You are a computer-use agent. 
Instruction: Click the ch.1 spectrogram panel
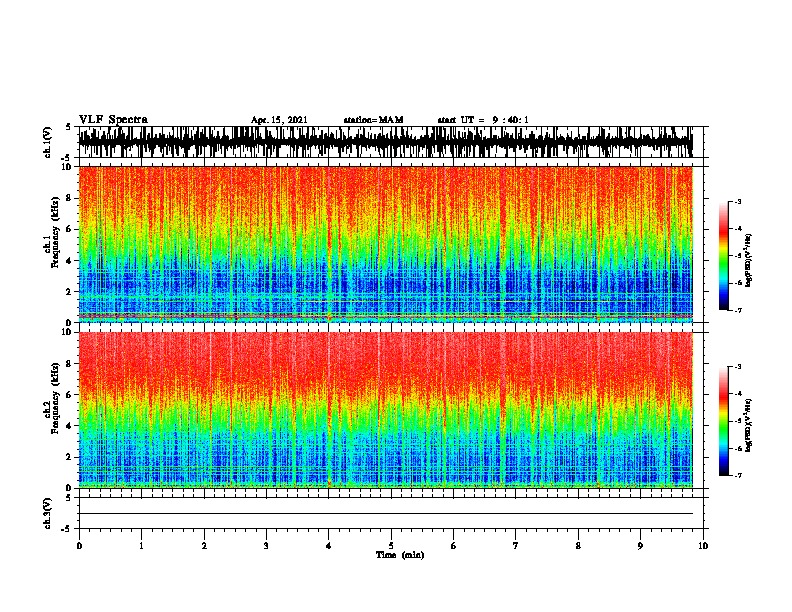(x=385, y=244)
